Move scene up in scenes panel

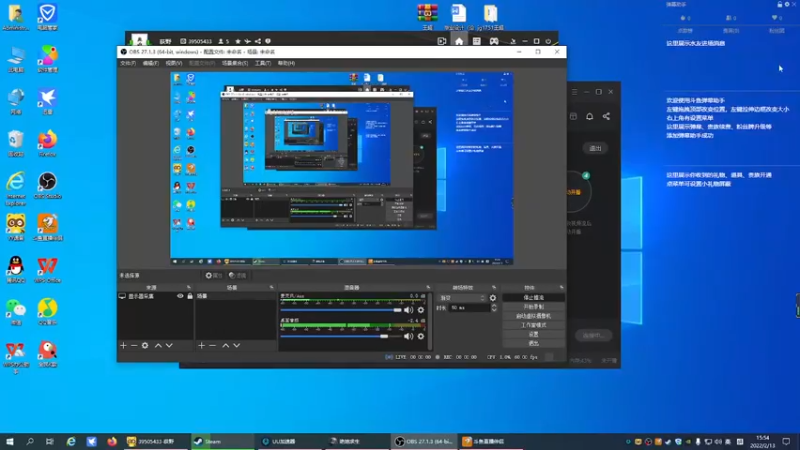(x=226, y=345)
